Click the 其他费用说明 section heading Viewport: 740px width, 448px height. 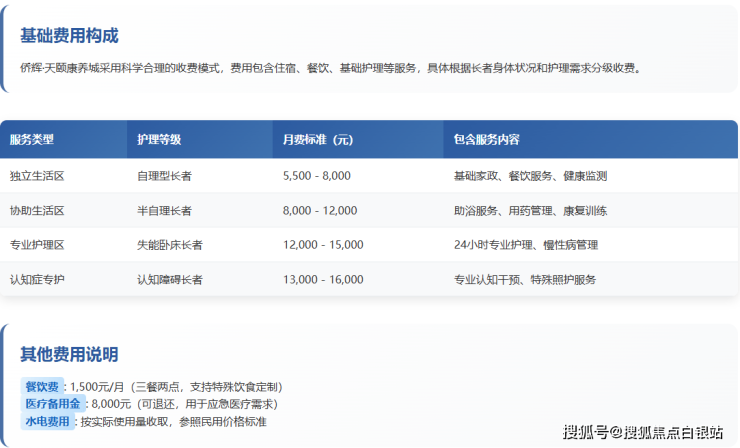tap(69, 355)
